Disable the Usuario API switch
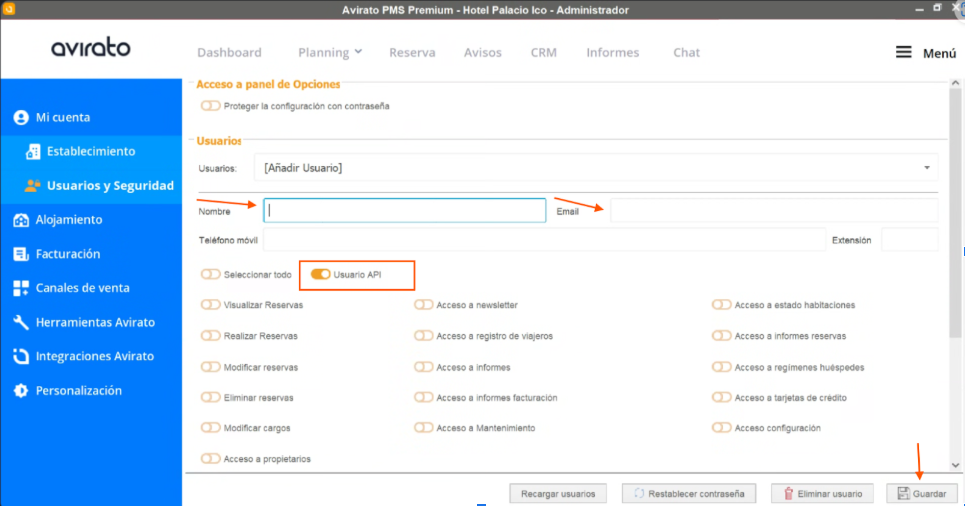The image size is (965, 506). pos(320,275)
